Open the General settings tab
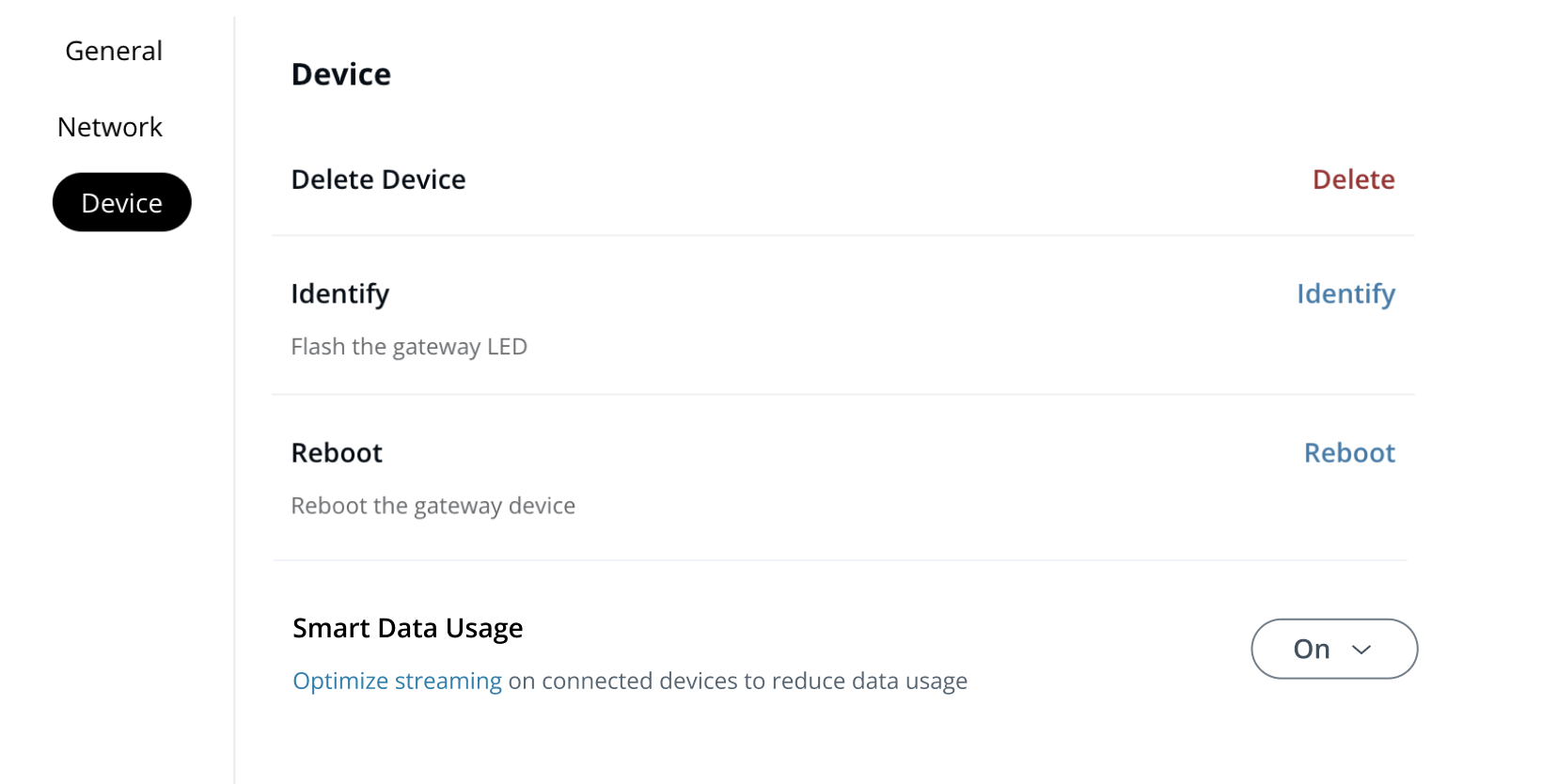1542x784 pixels. pos(114,51)
